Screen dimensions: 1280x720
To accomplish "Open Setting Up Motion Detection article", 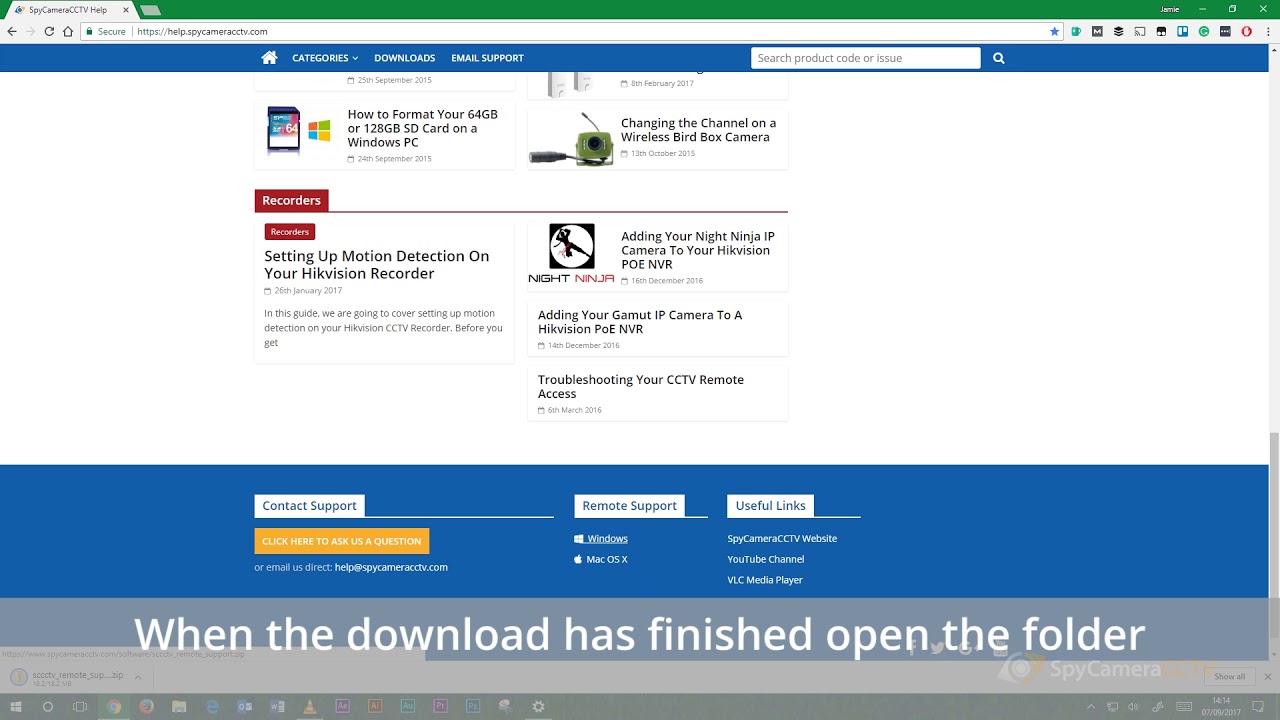I will 377,264.
